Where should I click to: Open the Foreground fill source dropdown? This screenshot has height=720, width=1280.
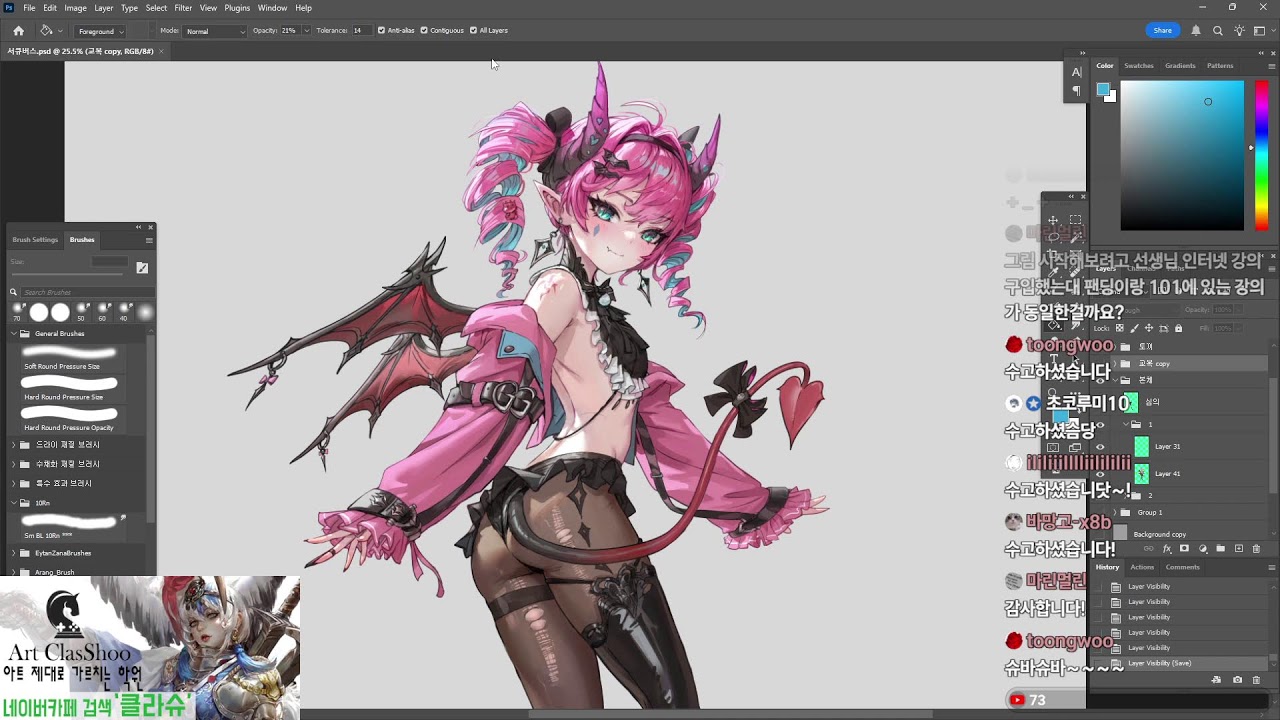(101, 31)
